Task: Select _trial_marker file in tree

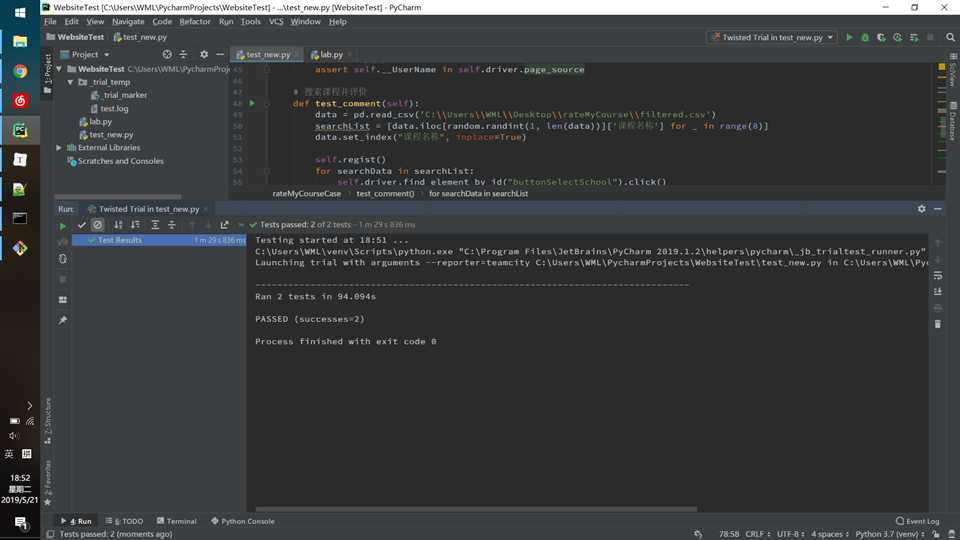Action: coord(124,95)
